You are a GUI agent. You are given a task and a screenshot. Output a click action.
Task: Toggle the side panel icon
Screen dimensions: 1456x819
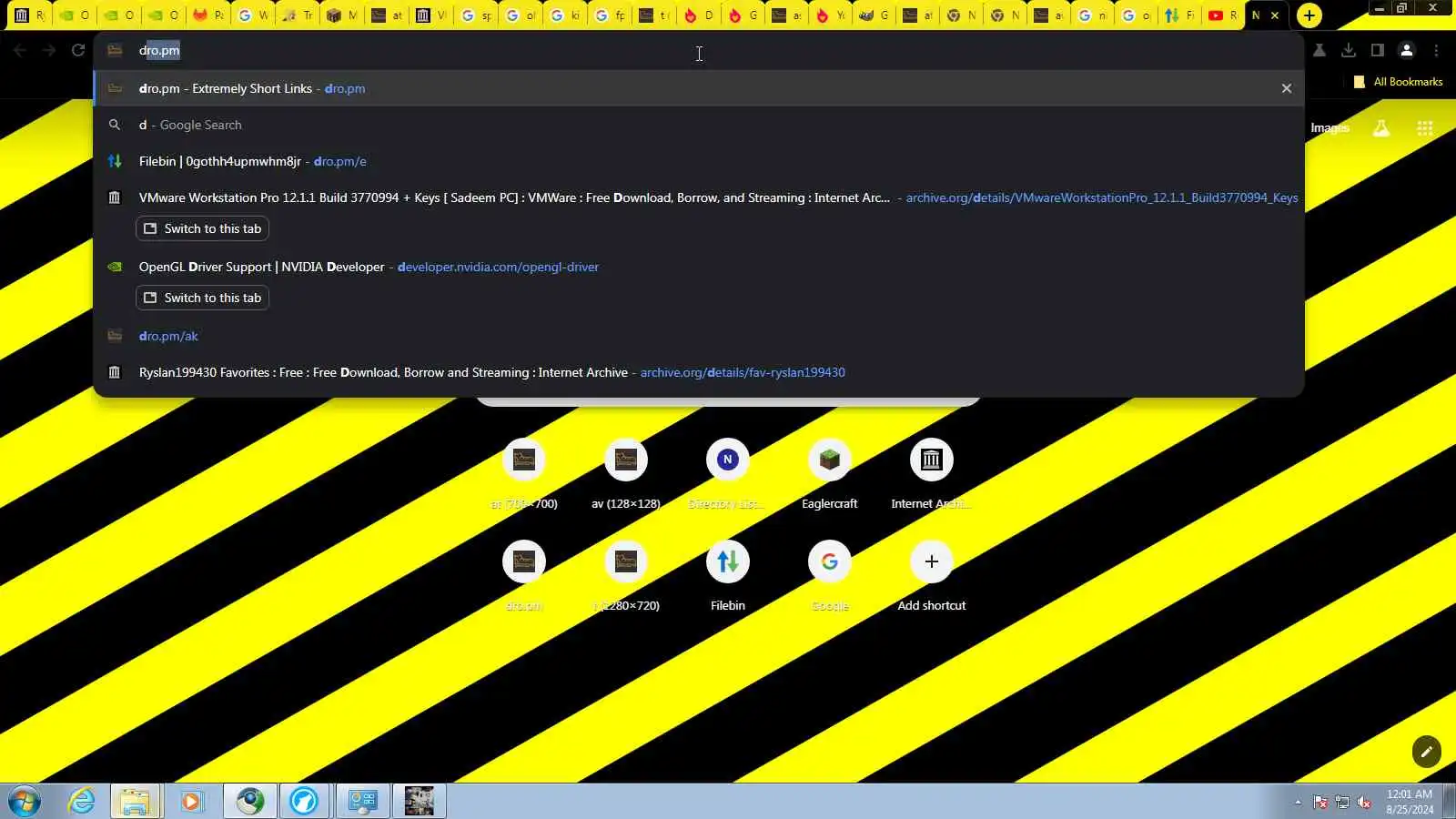click(x=1378, y=50)
